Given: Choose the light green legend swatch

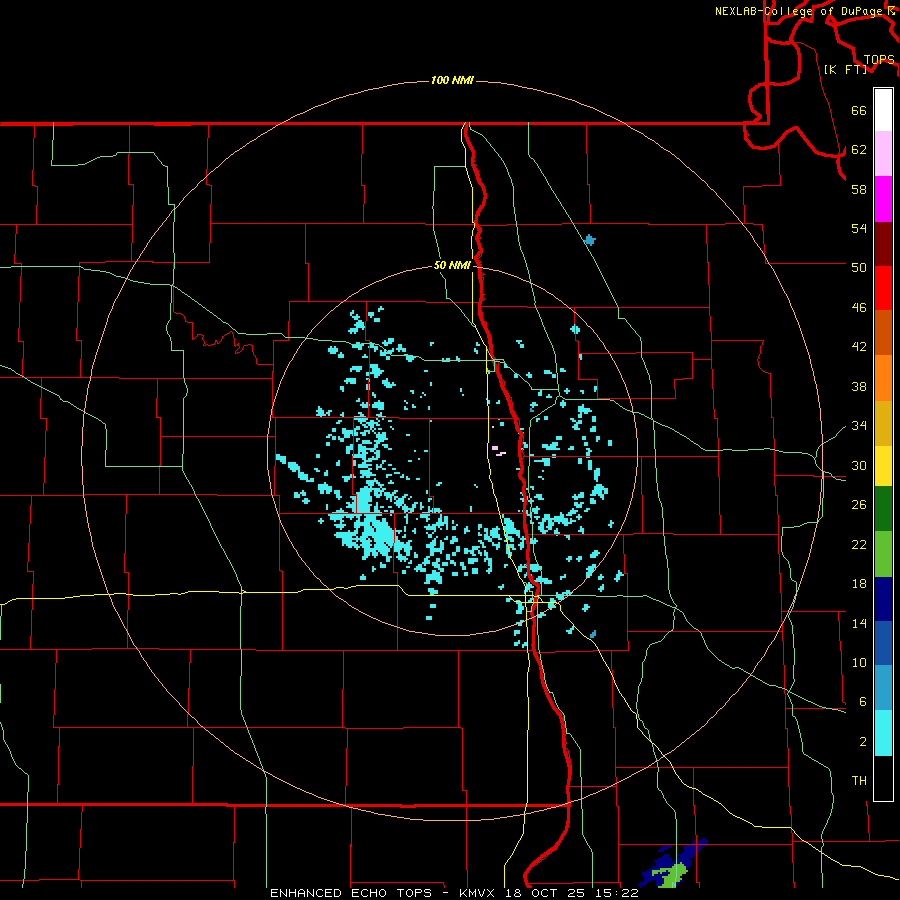Looking at the screenshot, I should [x=883, y=554].
